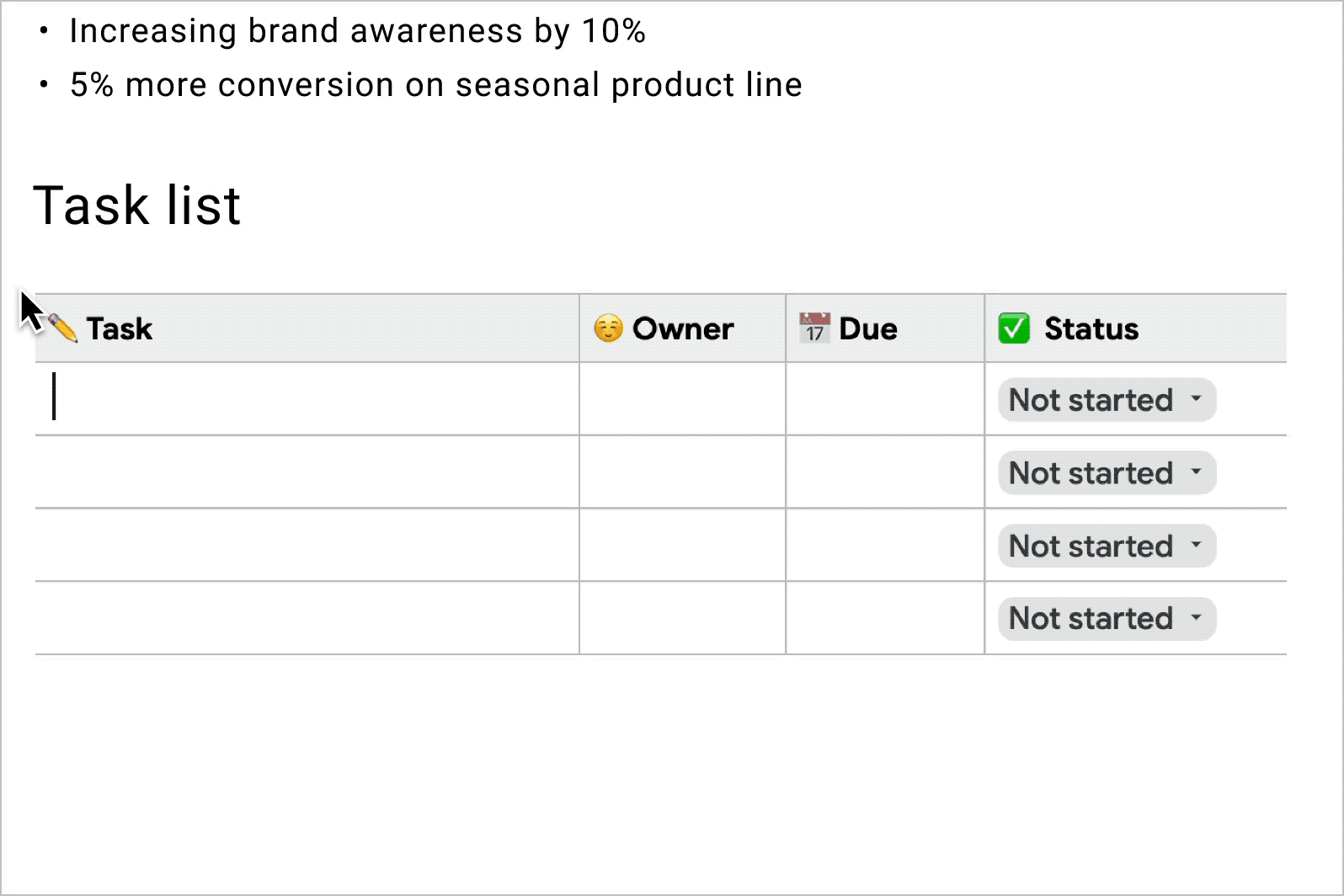Viewport: 1344px width, 896px height.
Task: Click the "5% more conversion" bullet line
Action: pyautogui.click(x=435, y=85)
